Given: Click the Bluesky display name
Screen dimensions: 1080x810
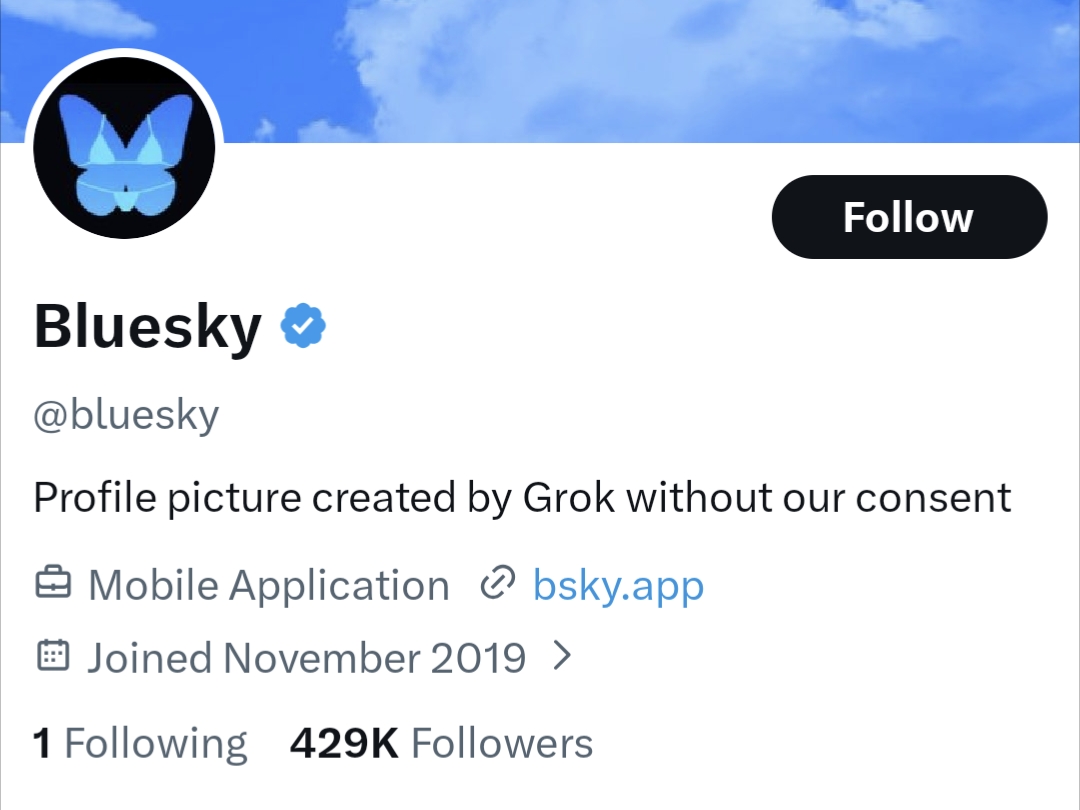Looking at the screenshot, I should tap(148, 328).
